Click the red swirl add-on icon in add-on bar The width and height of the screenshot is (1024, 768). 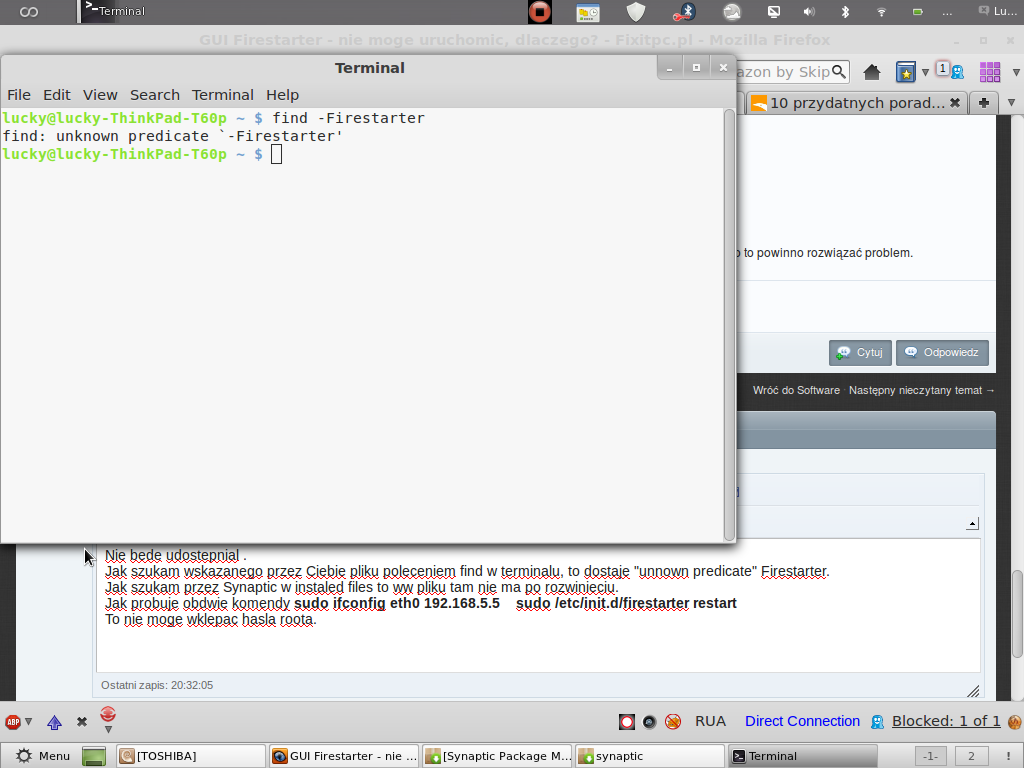point(108,714)
